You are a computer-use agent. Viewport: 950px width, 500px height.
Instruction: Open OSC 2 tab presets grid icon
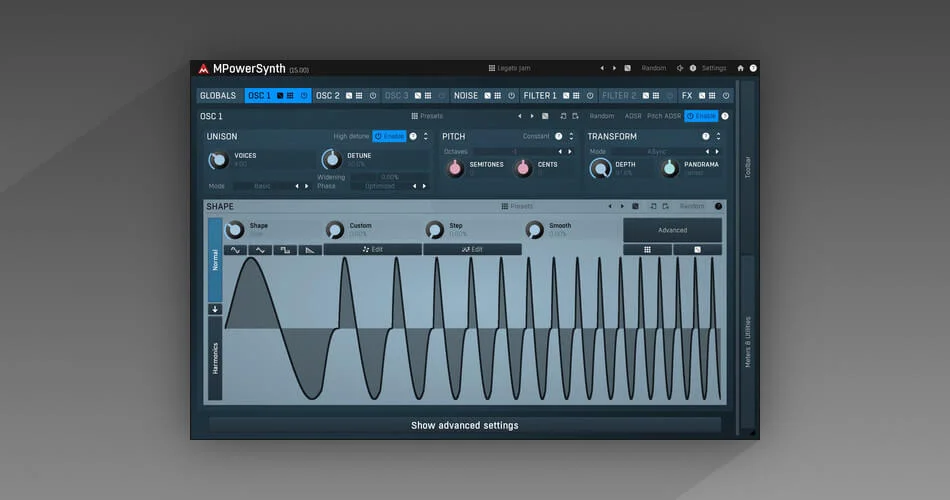359,96
